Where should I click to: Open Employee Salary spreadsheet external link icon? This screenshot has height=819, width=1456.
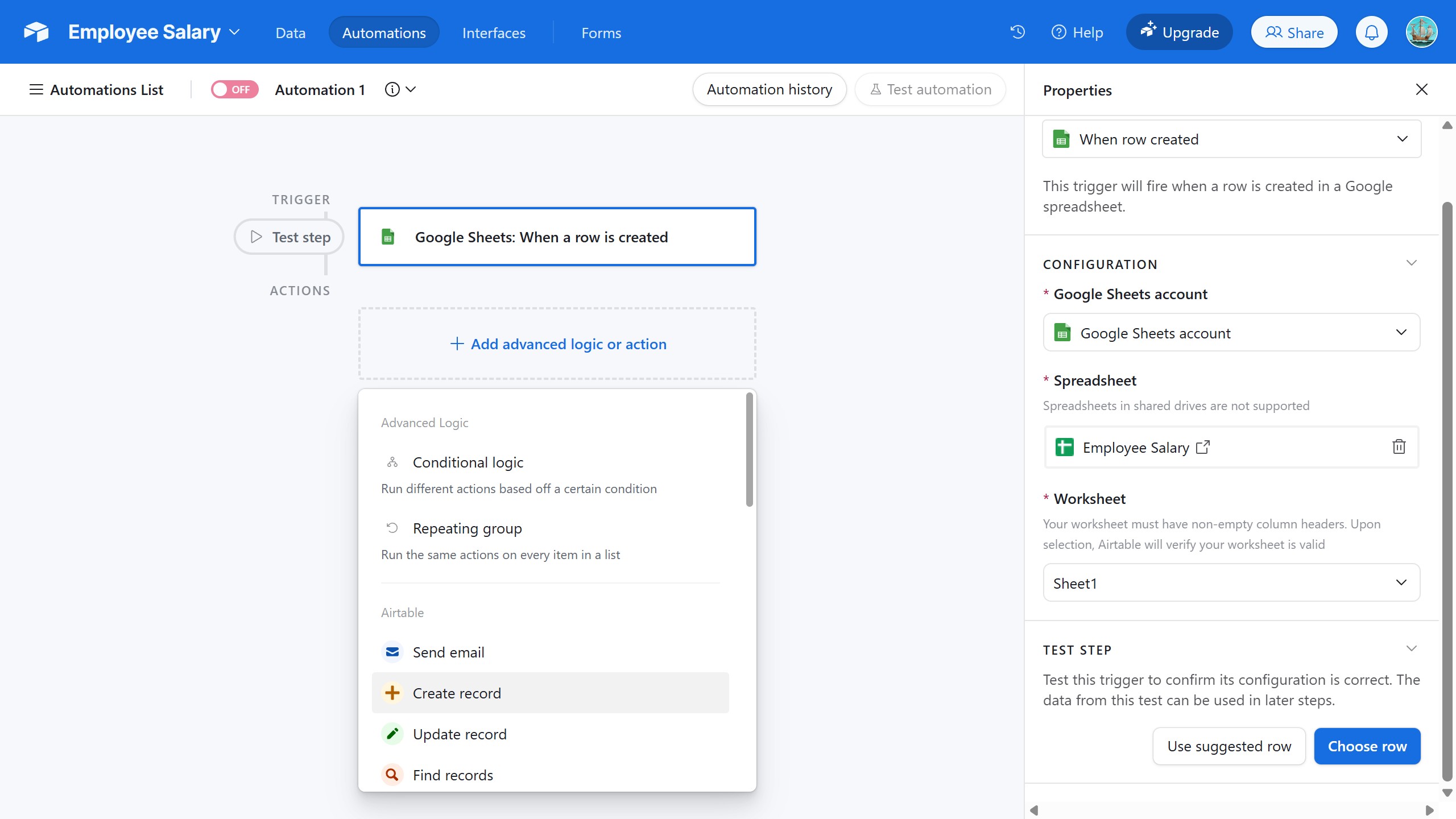click(1202, 447)
